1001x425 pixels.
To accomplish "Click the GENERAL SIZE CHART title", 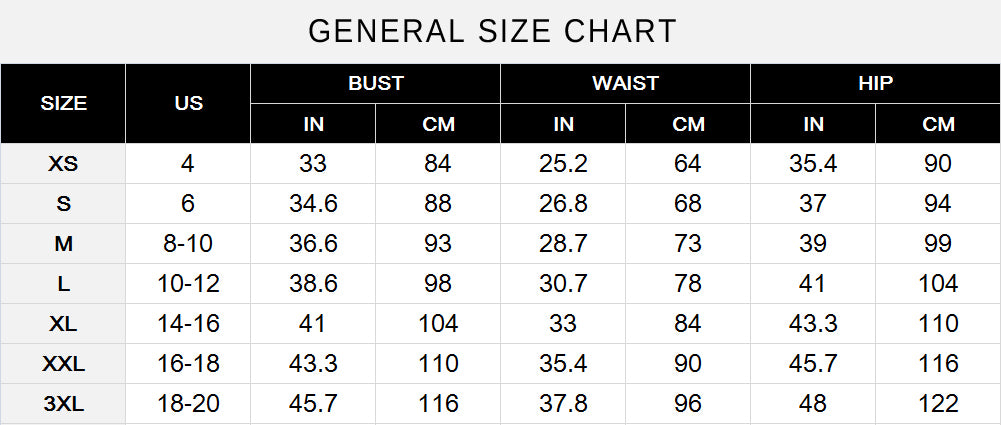I will click(x=492, y=31).
